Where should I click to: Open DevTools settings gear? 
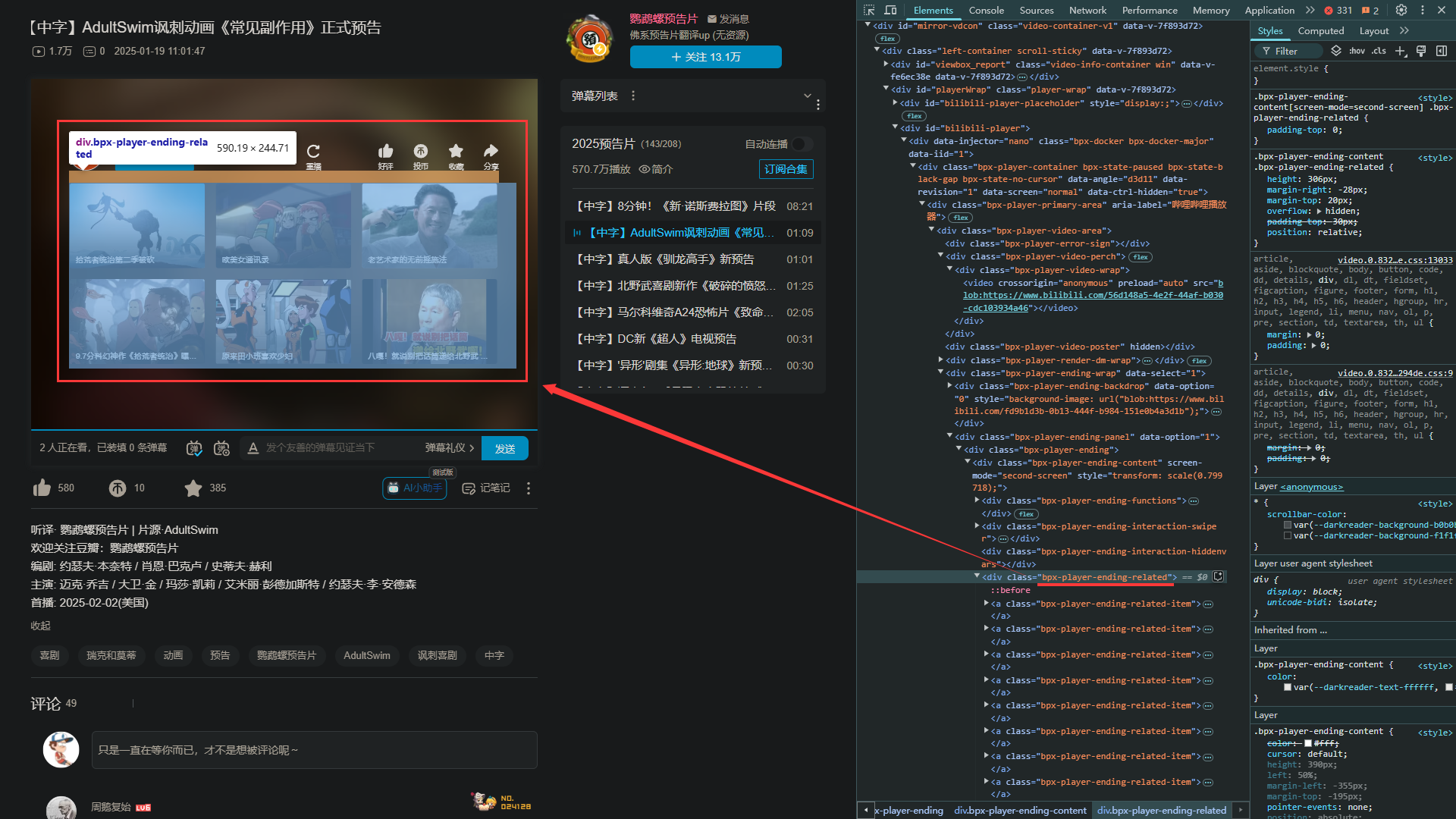click(x=1401, y=10)
